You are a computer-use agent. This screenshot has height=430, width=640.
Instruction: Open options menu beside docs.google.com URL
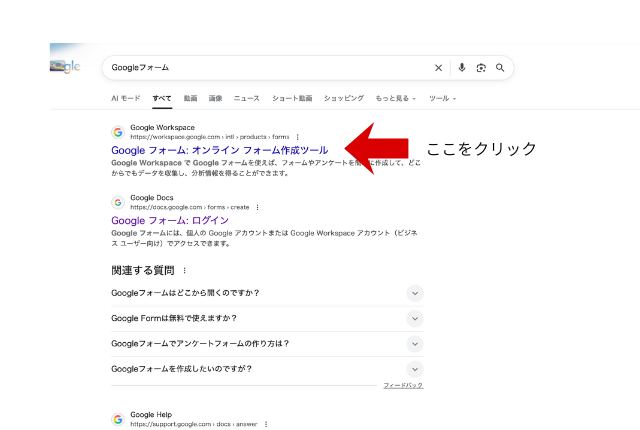pyautogui.click(x=258, y=207)
